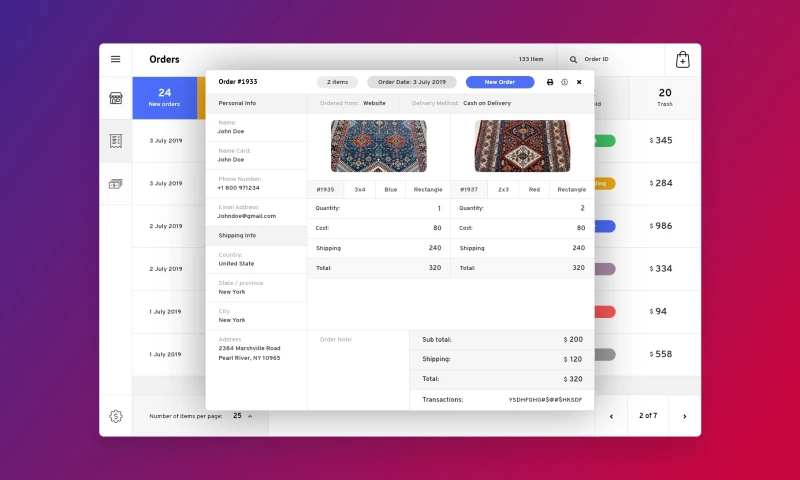Image resolution: width=800 pixels, height=480 pixels.
Task: Click the Shipping Info section header
Action: [256, 236]
